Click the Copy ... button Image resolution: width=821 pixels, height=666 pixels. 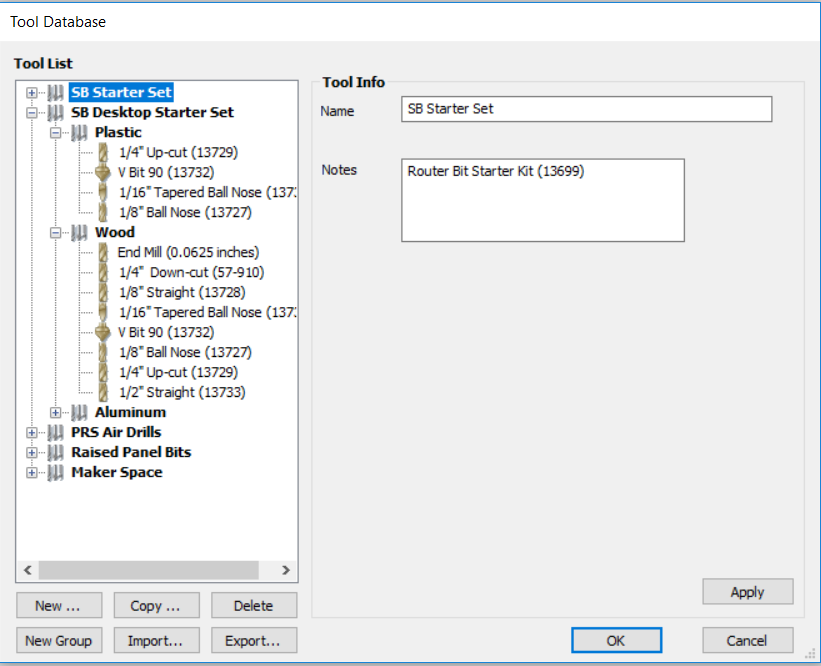[157, 606]
